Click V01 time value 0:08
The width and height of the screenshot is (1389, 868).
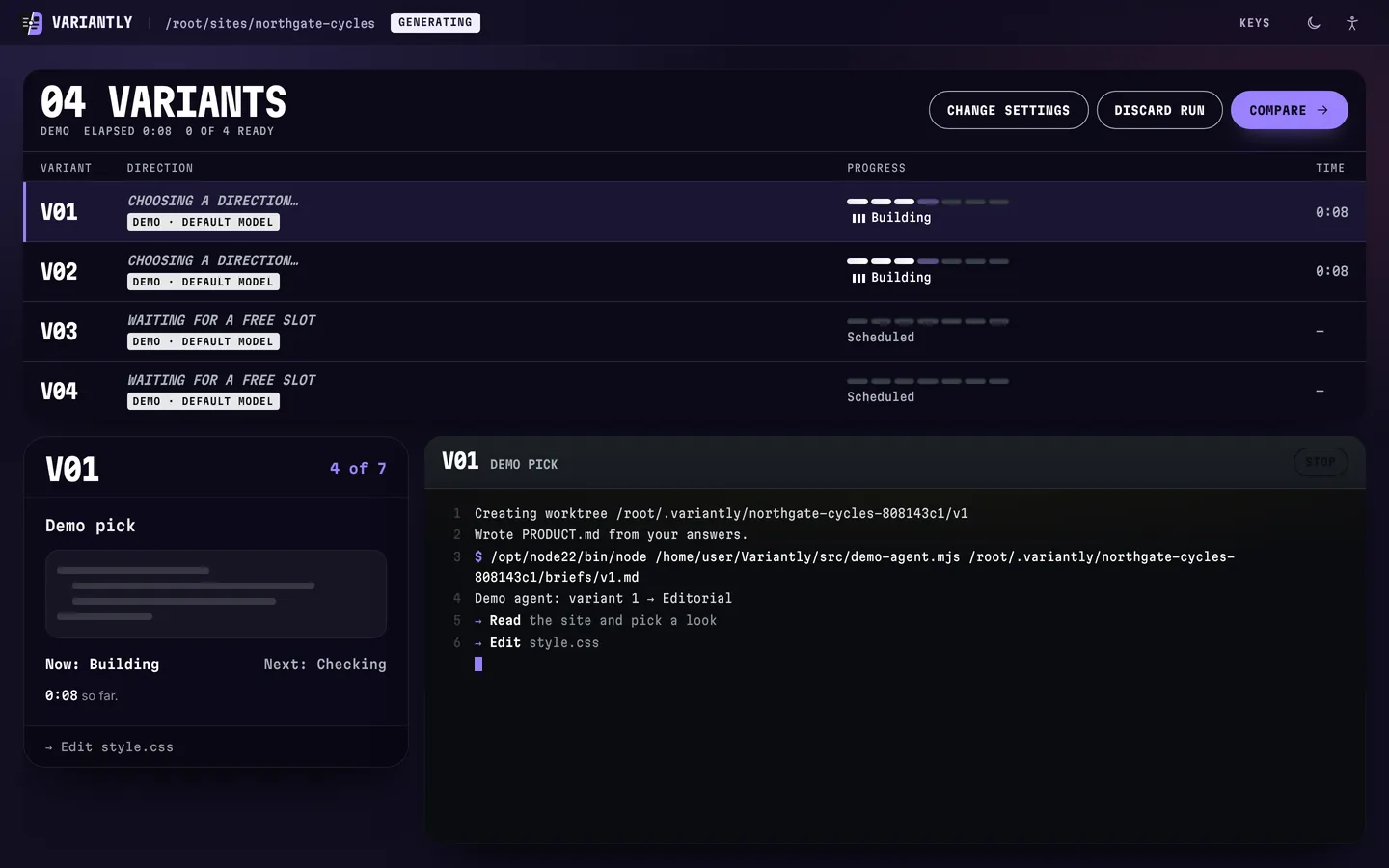pos(1332,212)
